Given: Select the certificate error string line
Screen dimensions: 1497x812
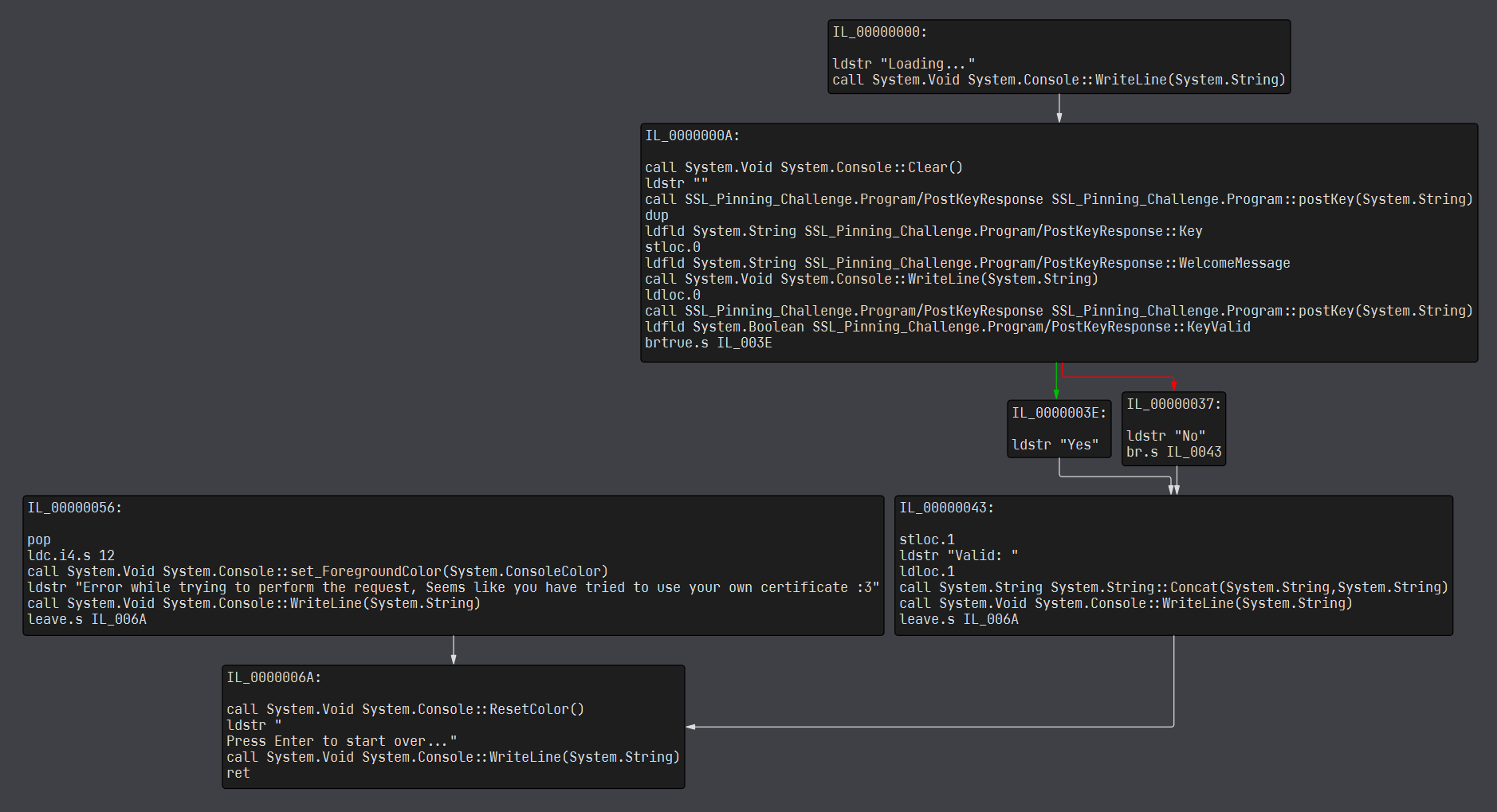Looking at the screenshot, I should (x=453, y=587).
